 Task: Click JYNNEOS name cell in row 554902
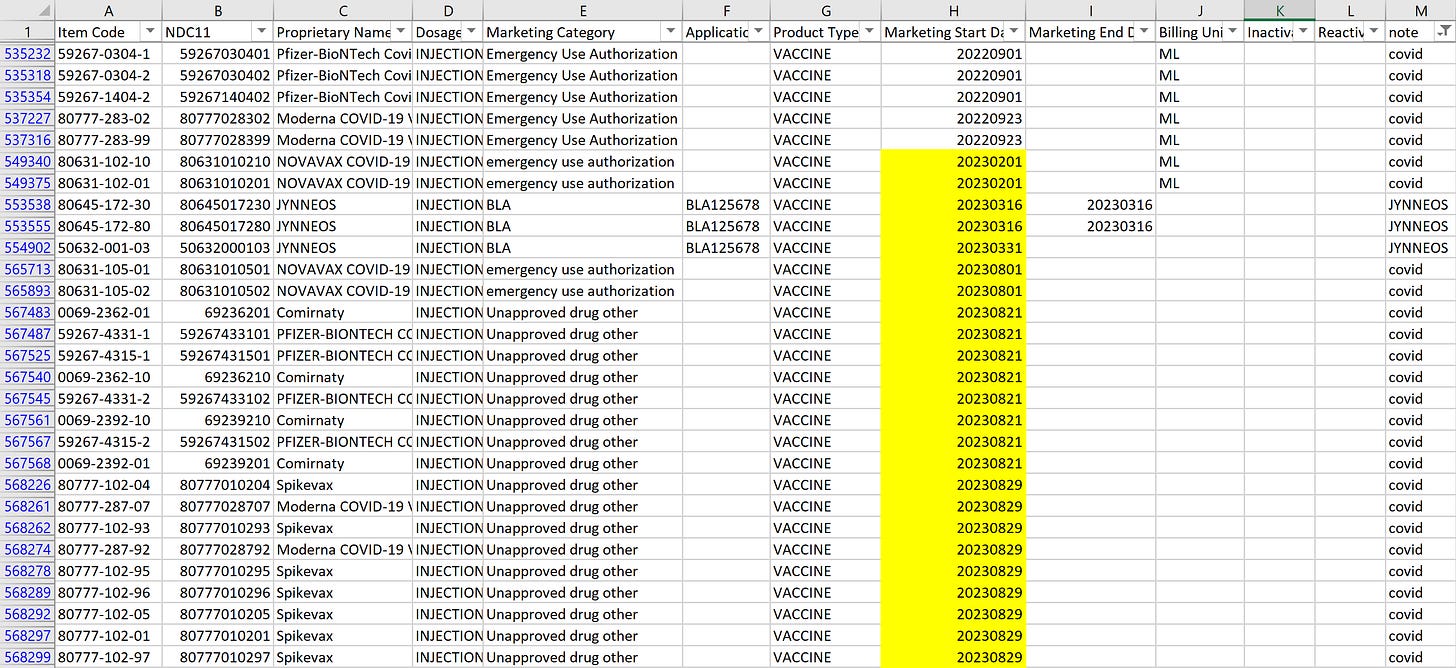pos(343,248)
